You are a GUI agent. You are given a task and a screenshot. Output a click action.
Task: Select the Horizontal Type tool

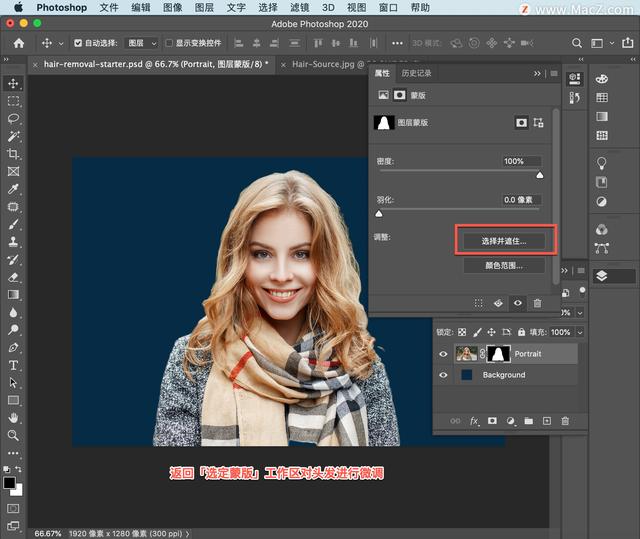14,365
